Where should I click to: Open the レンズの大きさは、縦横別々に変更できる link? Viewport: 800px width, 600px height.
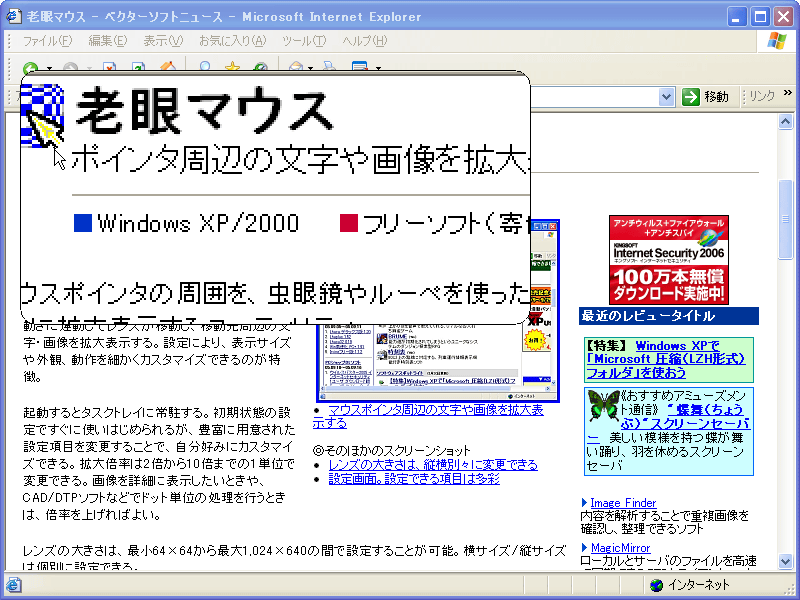pos(433,464)
